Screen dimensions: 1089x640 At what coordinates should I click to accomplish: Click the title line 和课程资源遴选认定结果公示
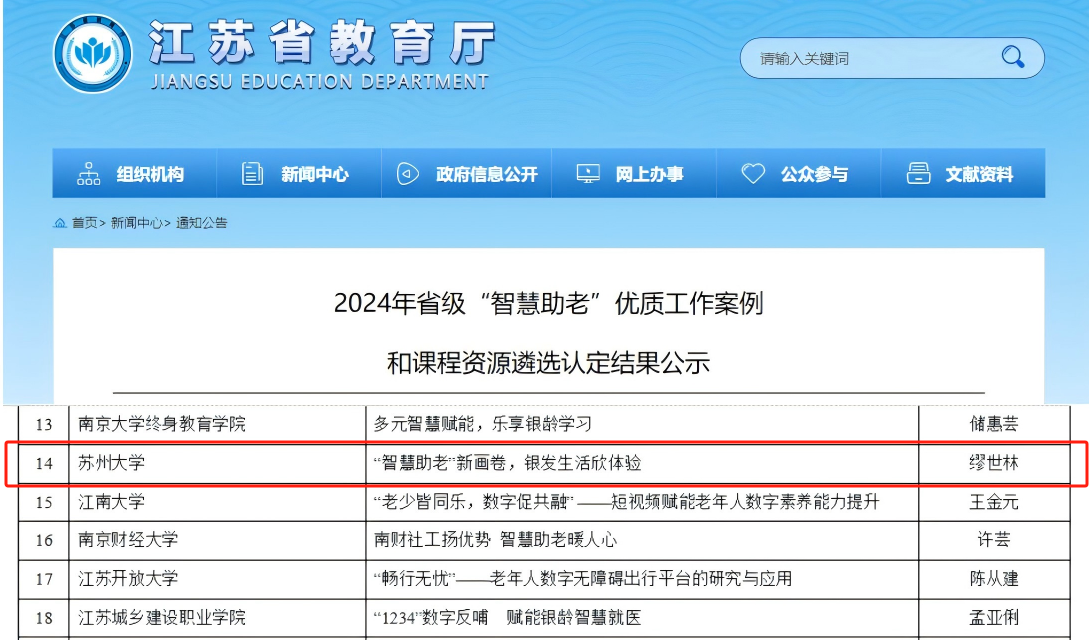pyautogui.click(x=549, y=363)
